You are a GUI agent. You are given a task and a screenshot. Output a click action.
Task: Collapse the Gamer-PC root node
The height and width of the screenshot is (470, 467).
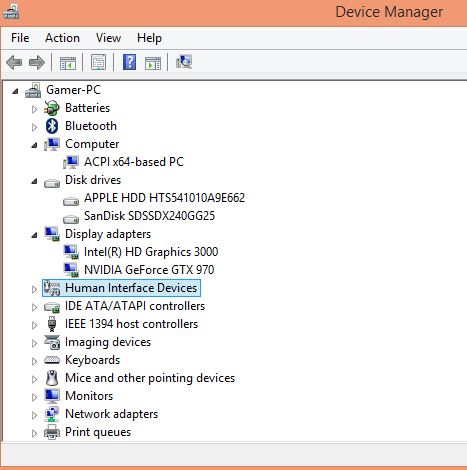point(15,91)
